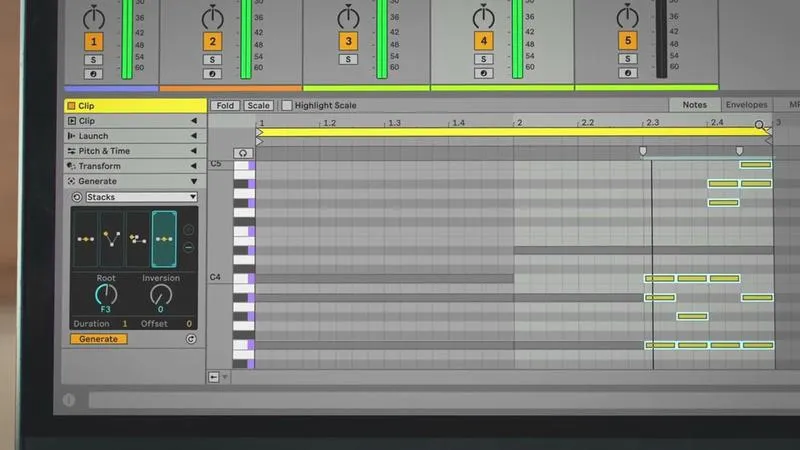Open the Stacks generator dropdown
The width and height of the screenshot is (800, 450).
tap(141, 197)
